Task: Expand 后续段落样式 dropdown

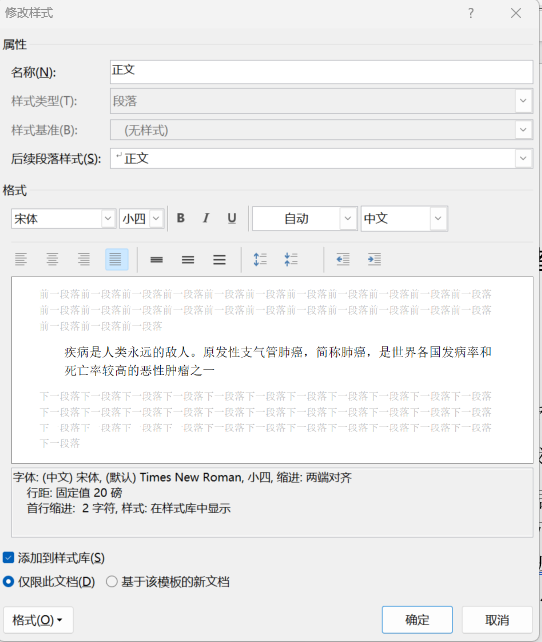Action: pyautogui.click(x=523, y=158)
